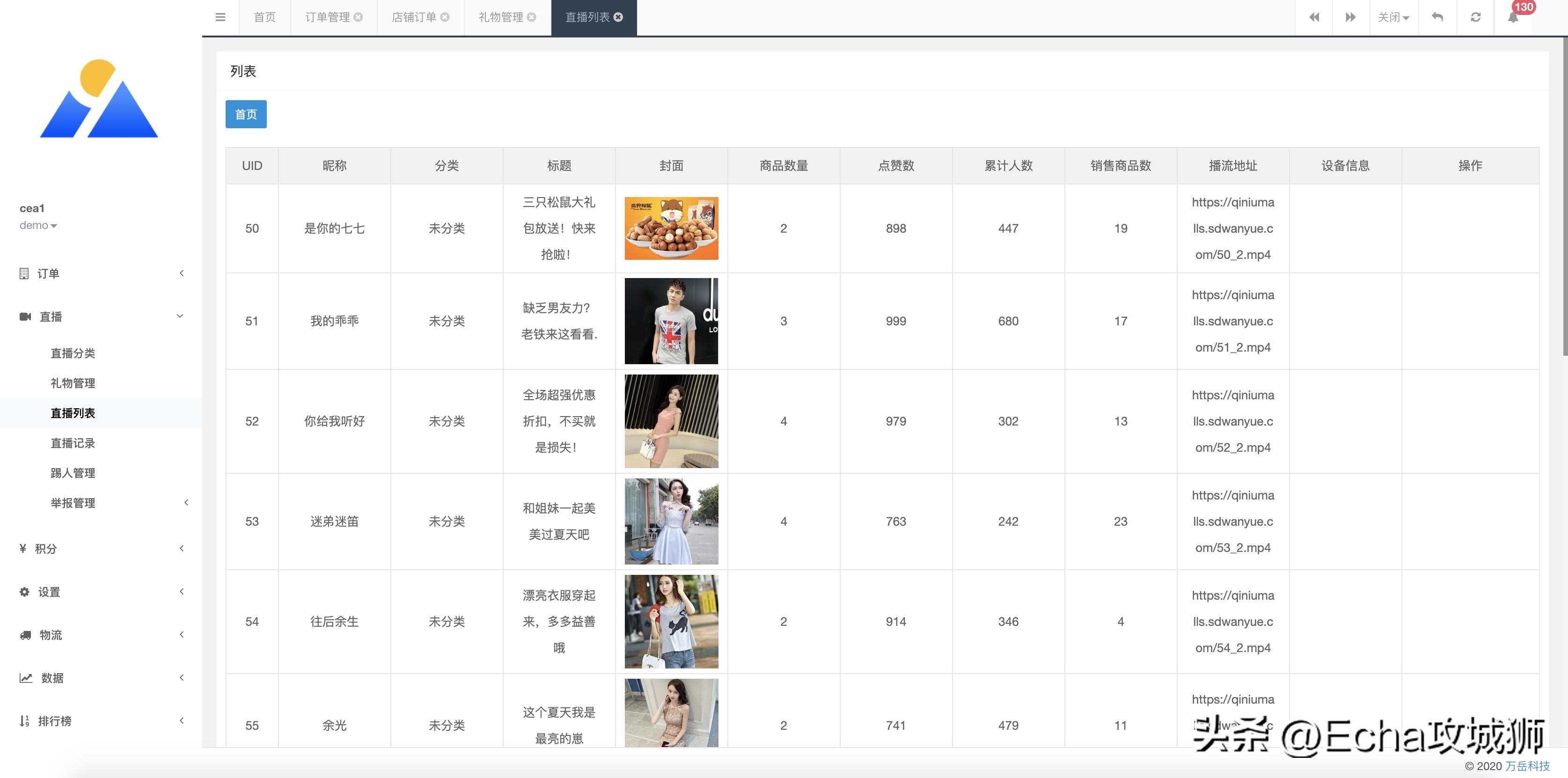Click the 排行榜 ranking sort icon
1568x778 pixels.
pos(24,721)
